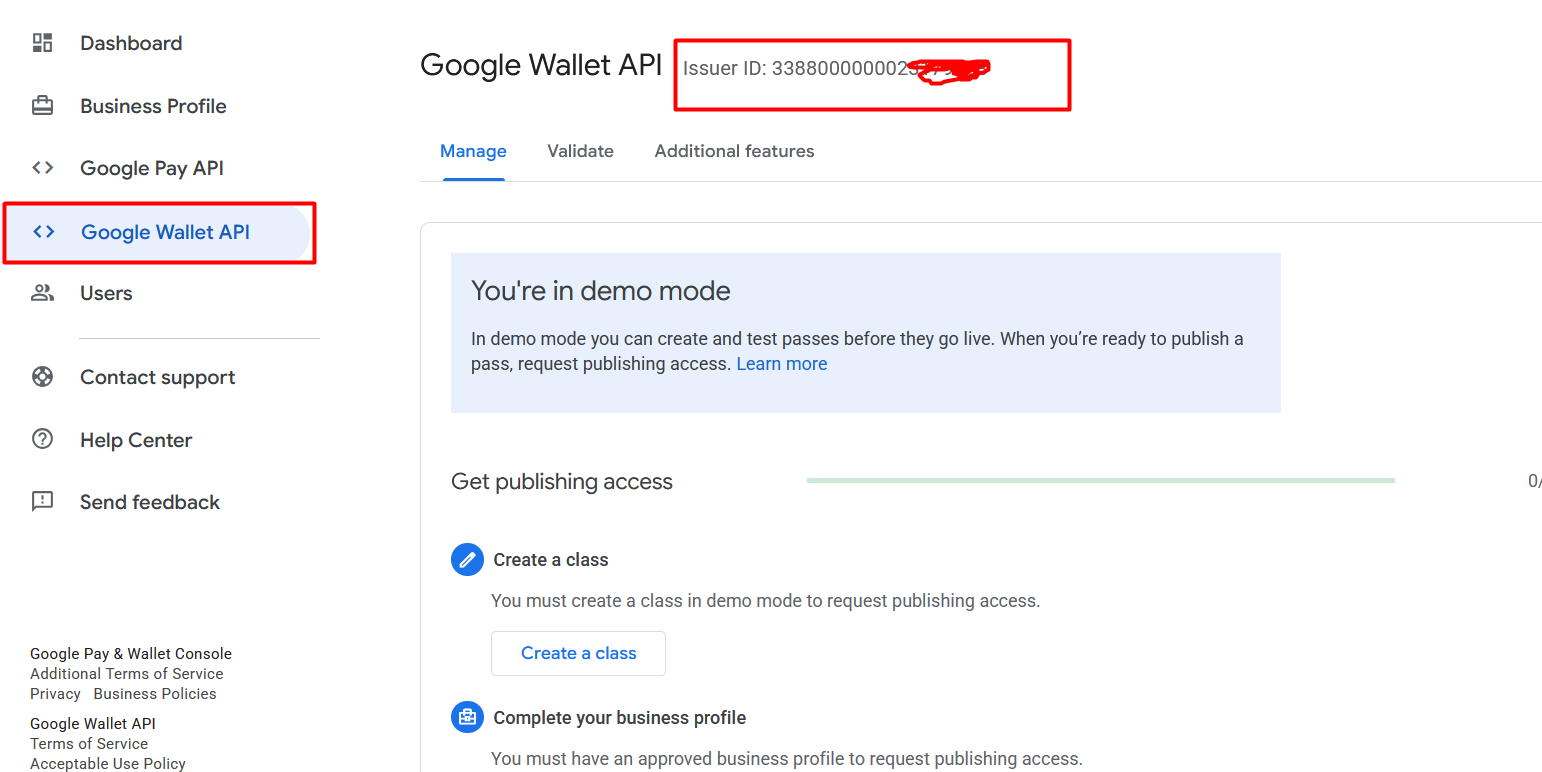Click the 'approved business profile' requirement text
1542x772 pixels.
click(x=787, y=759)
